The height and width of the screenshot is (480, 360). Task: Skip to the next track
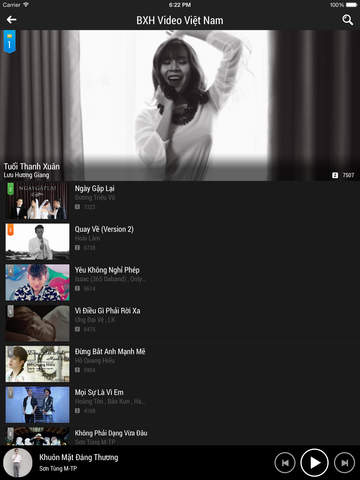click(x=344, y=463)
